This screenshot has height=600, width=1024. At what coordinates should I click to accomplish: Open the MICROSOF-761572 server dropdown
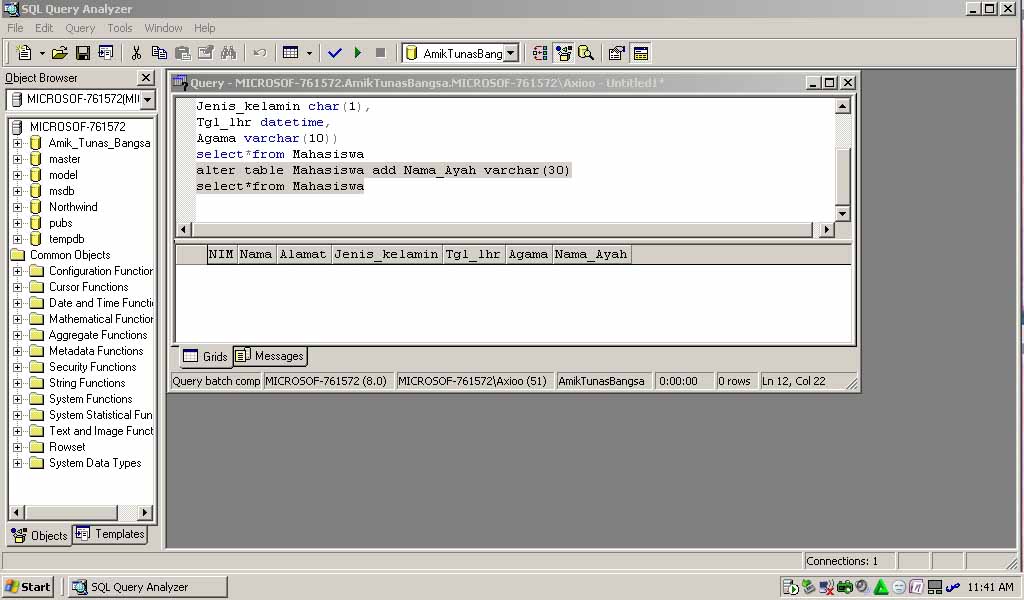tap(148, 100)
